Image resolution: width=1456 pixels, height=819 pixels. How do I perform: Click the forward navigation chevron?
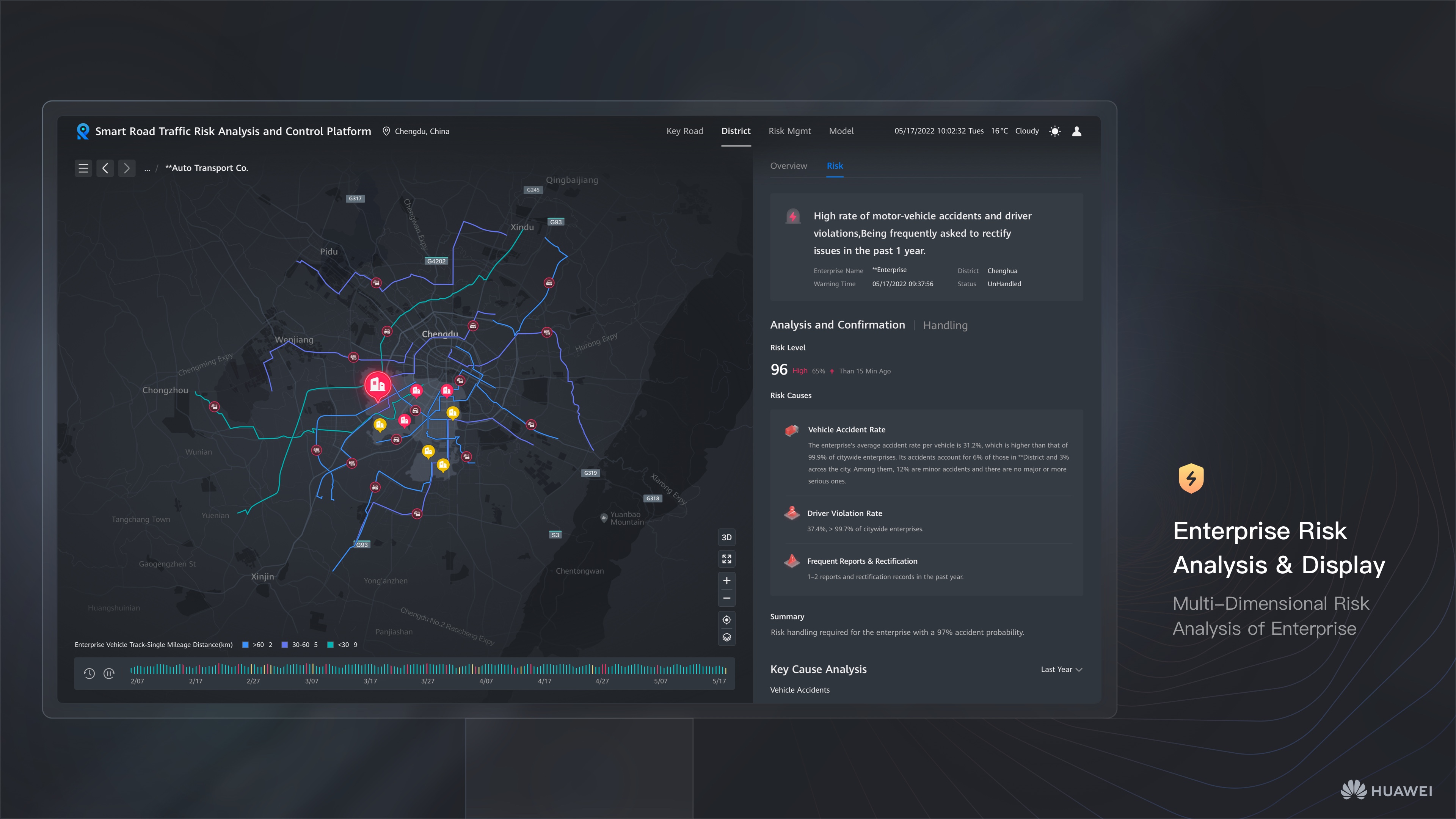[x=127, y=168]
